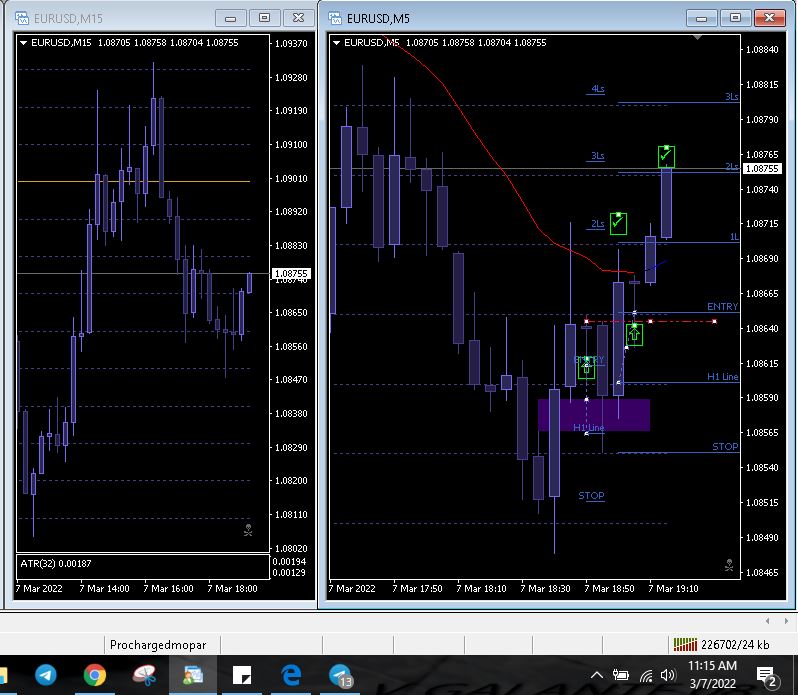Close the EURUSD,M5 chart window
The image size is (798, 695).
pos(770,18)
